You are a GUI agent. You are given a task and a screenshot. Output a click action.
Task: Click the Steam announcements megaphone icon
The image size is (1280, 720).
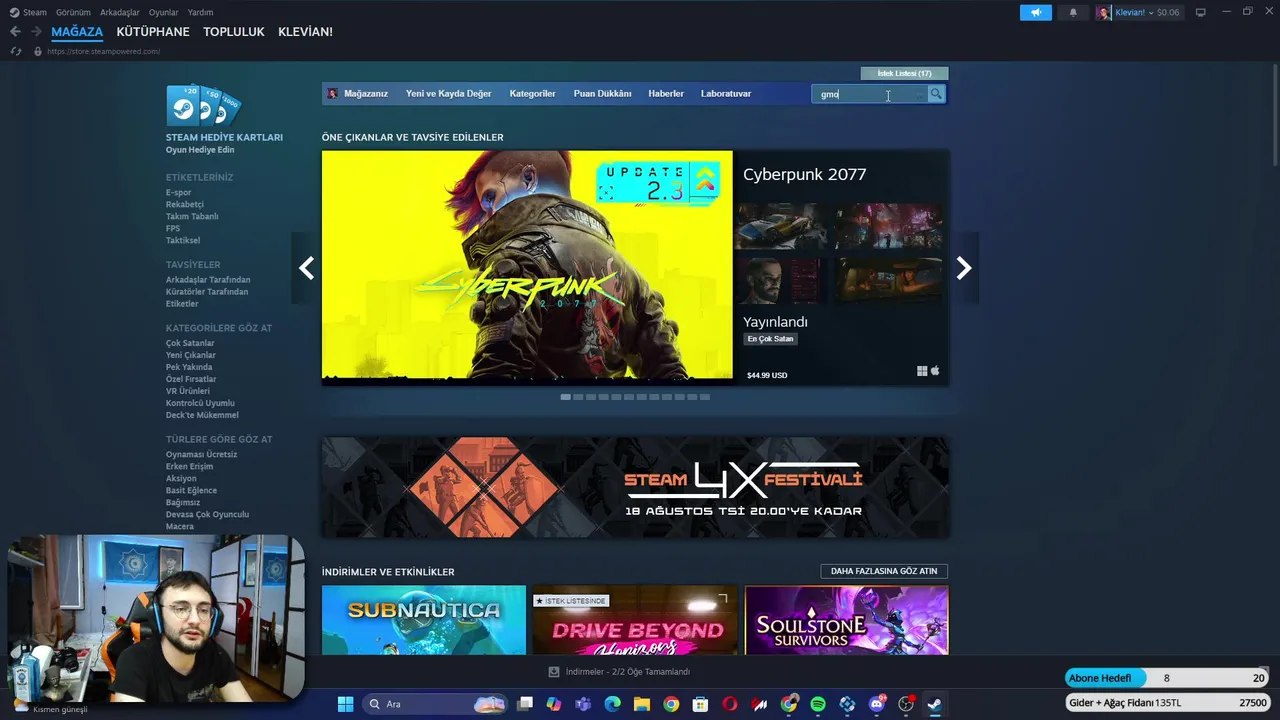click(x=1036, y=13)
